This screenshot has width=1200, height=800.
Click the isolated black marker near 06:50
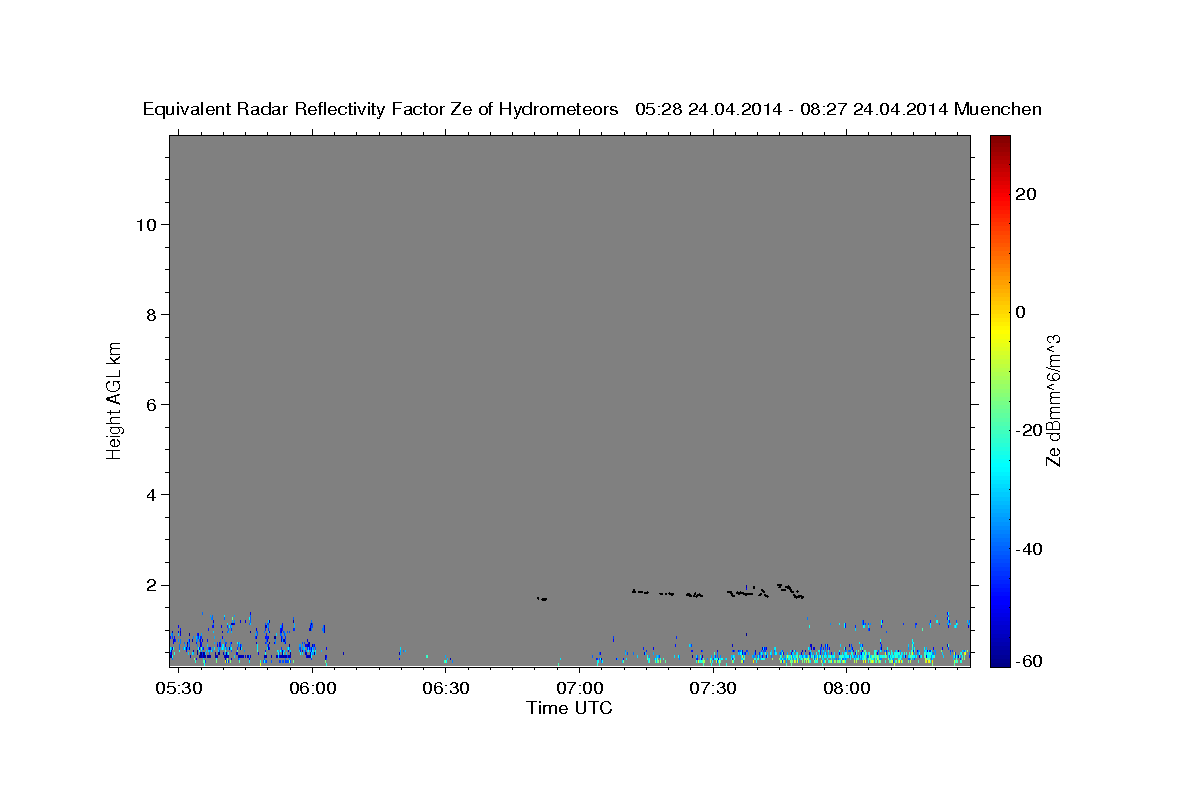(x=542, y=598)
